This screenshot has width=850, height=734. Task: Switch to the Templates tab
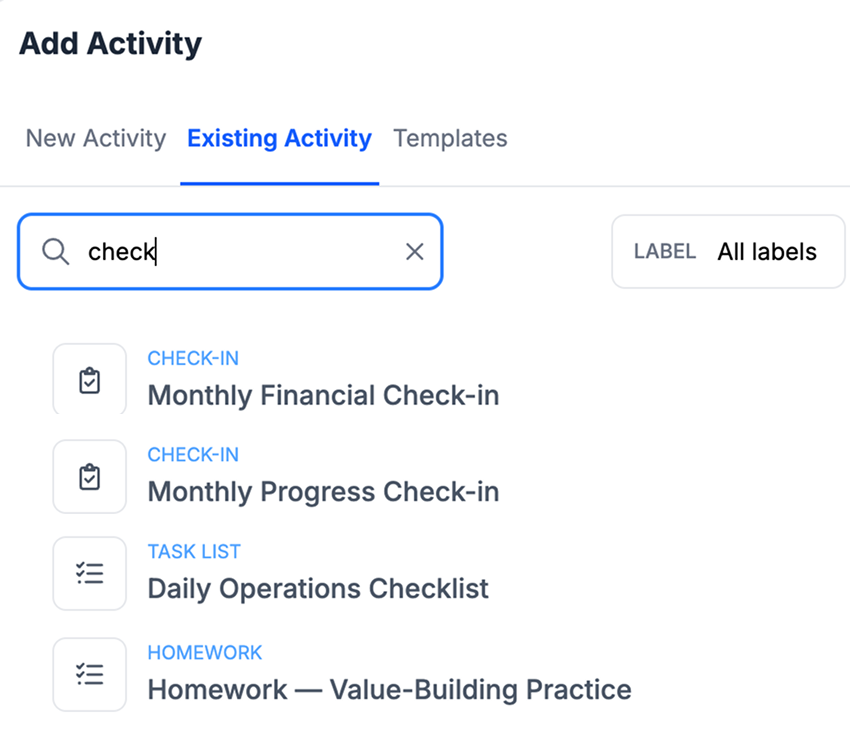click(x=450, y=138)
